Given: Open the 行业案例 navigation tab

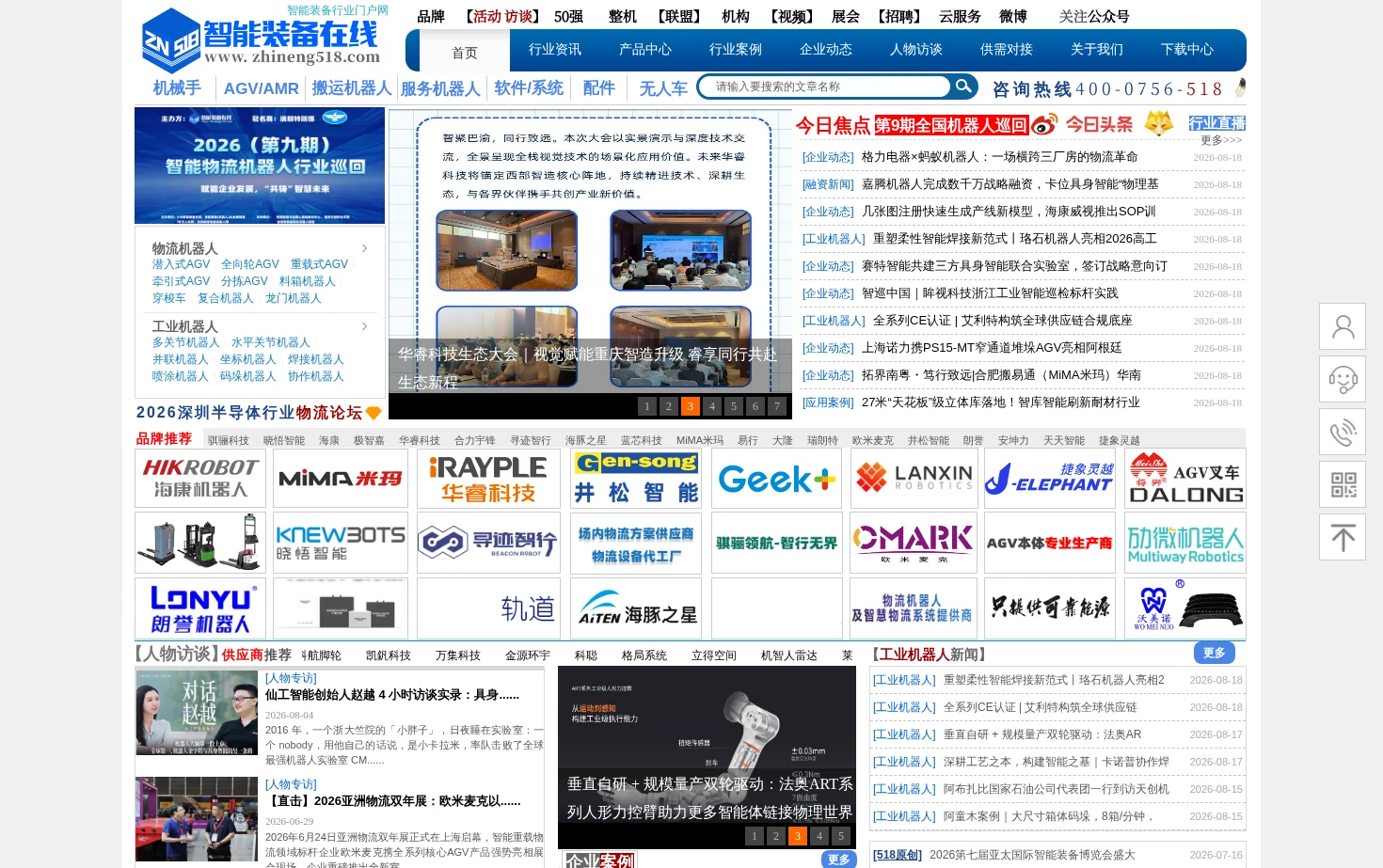Looking at the screenshot, I should point(736,50).
